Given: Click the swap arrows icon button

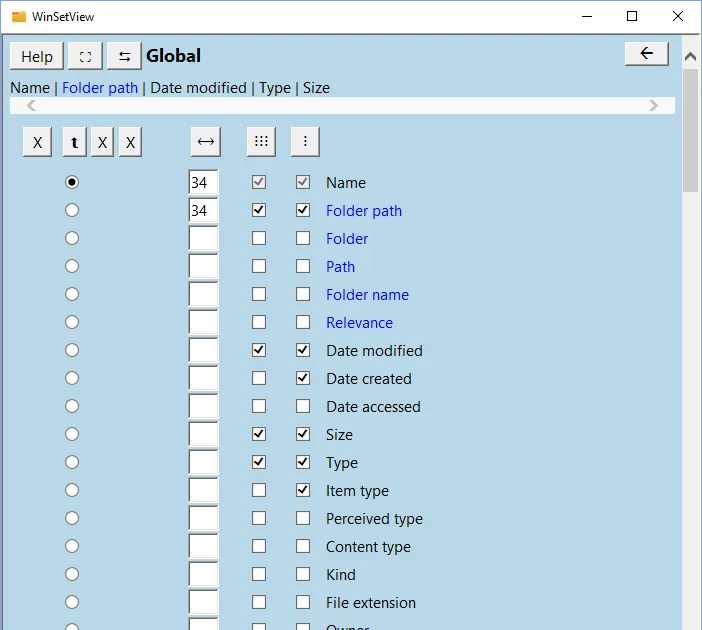Looking at the screenshot, I should (124, 56).
